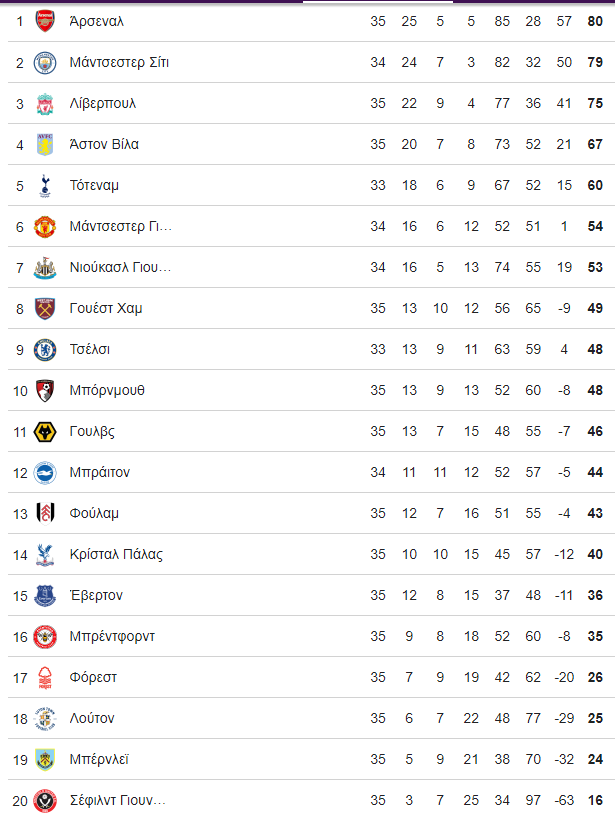Click the Manchester United crest
Image resolution: width=615 pixels, height=819 pixels.
pos(45,227)
